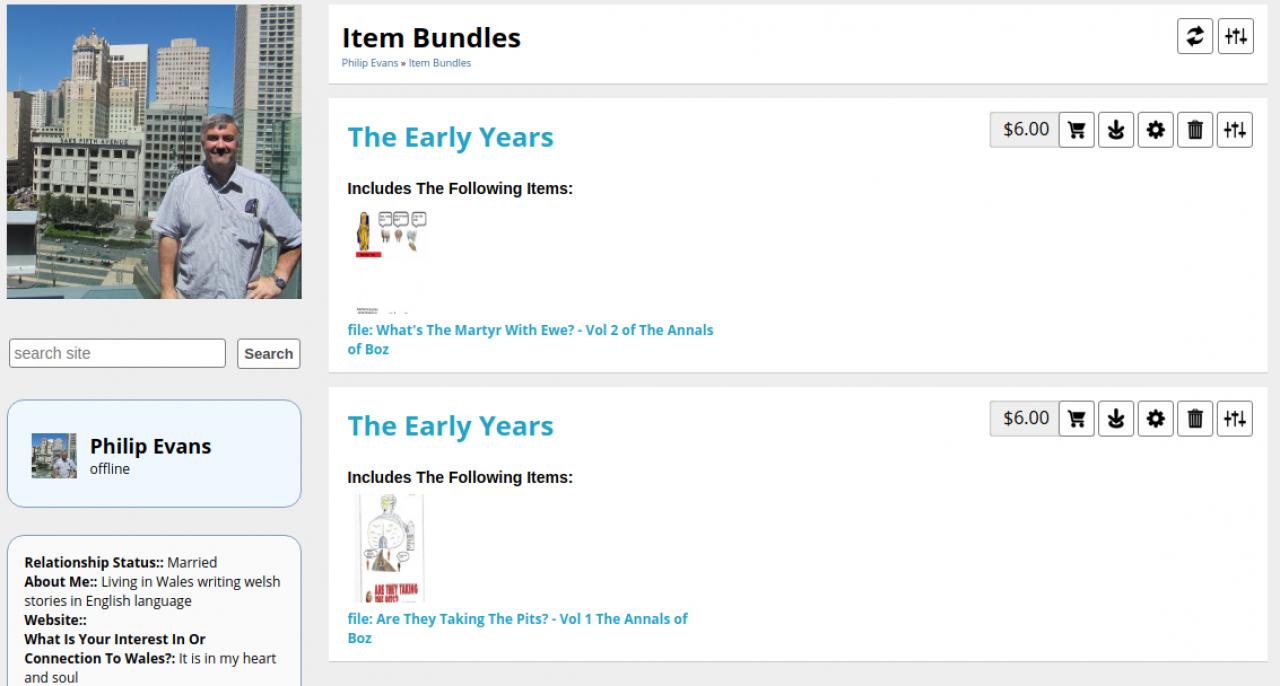Viewport: 1280px width, 686px height.
Task: Click the Are They Taking The Pits thumbnail
Action: tap(391, 548)
